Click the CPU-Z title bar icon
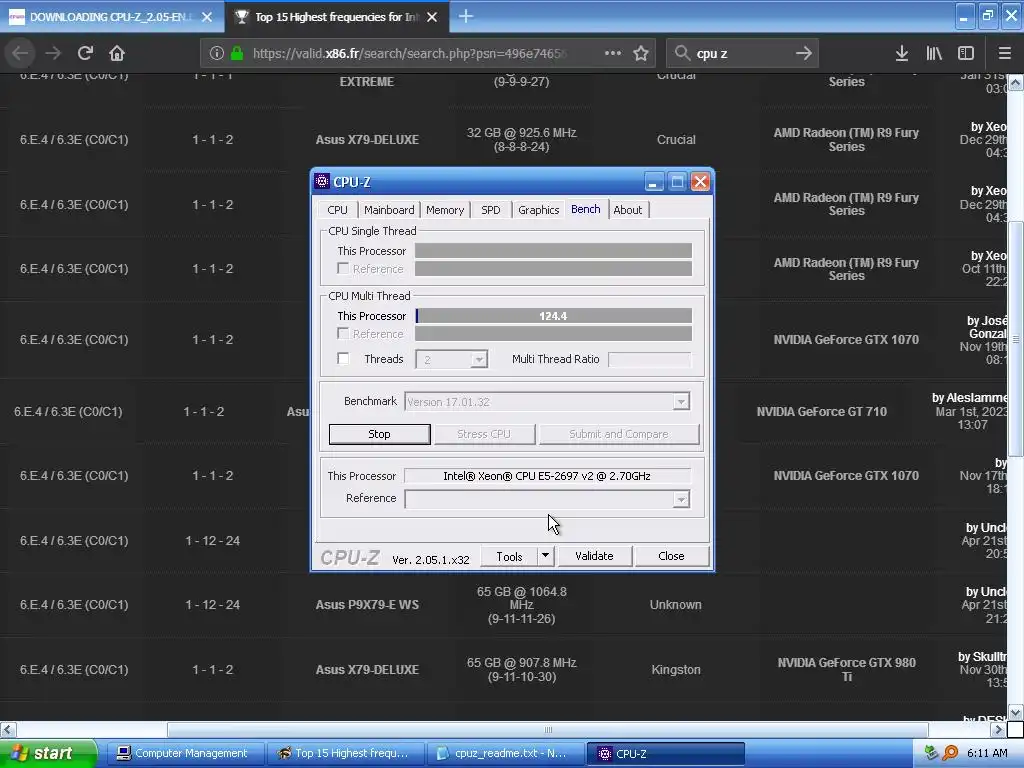This screenshot has height=768, width=1024. [x=322, y=181]
